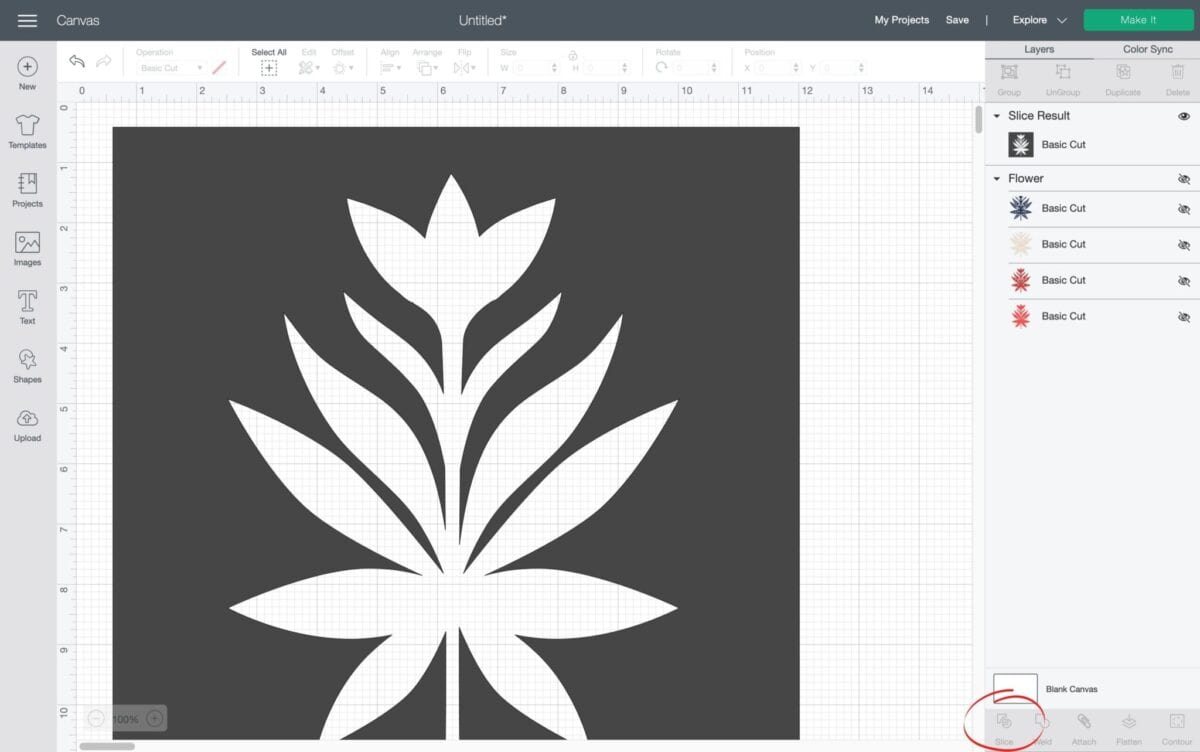Show the hidden Flower group
This screenshot has height=752, width=1200.
click(1183, 179)
